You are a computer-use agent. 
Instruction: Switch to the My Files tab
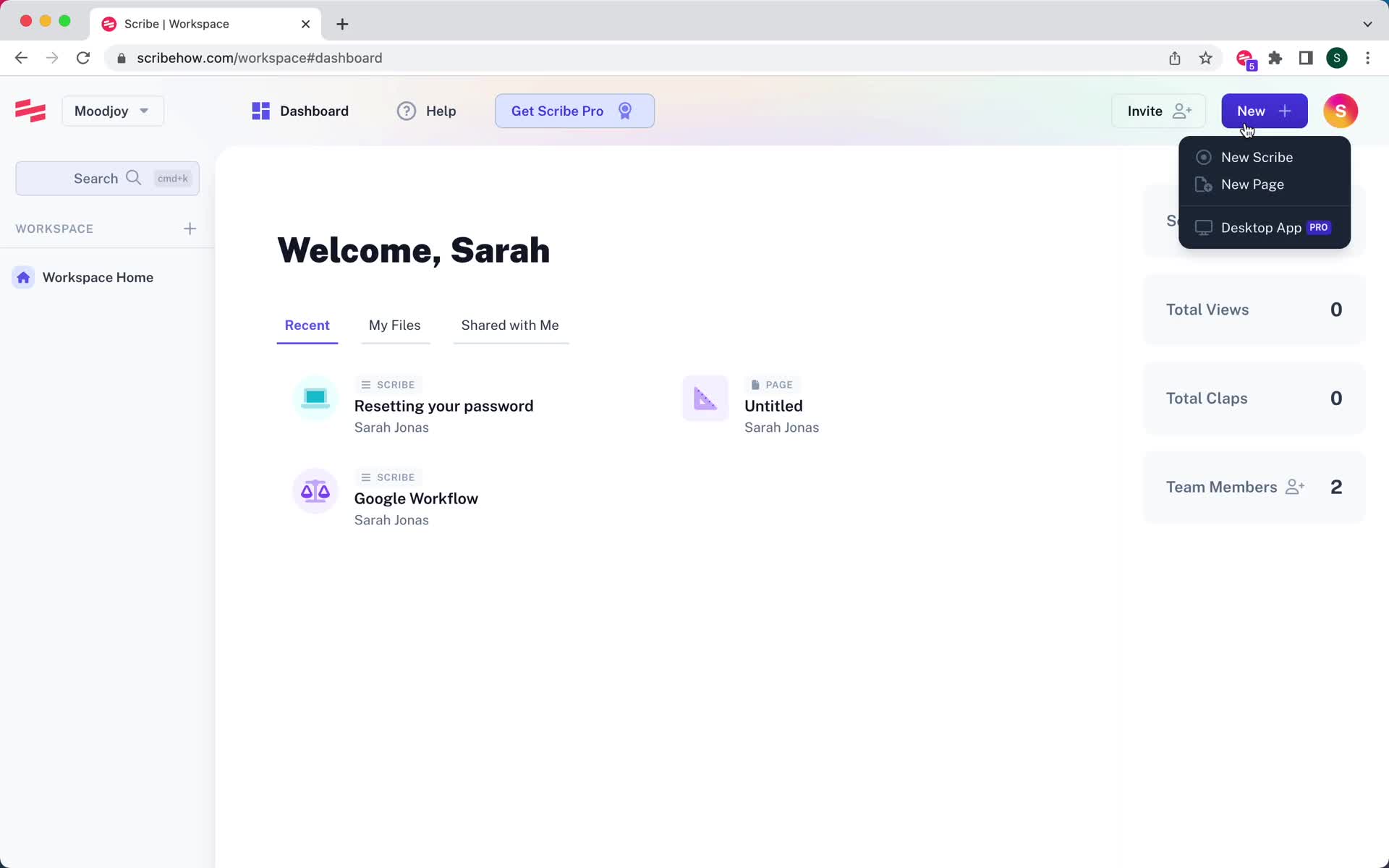pos(394,325)
